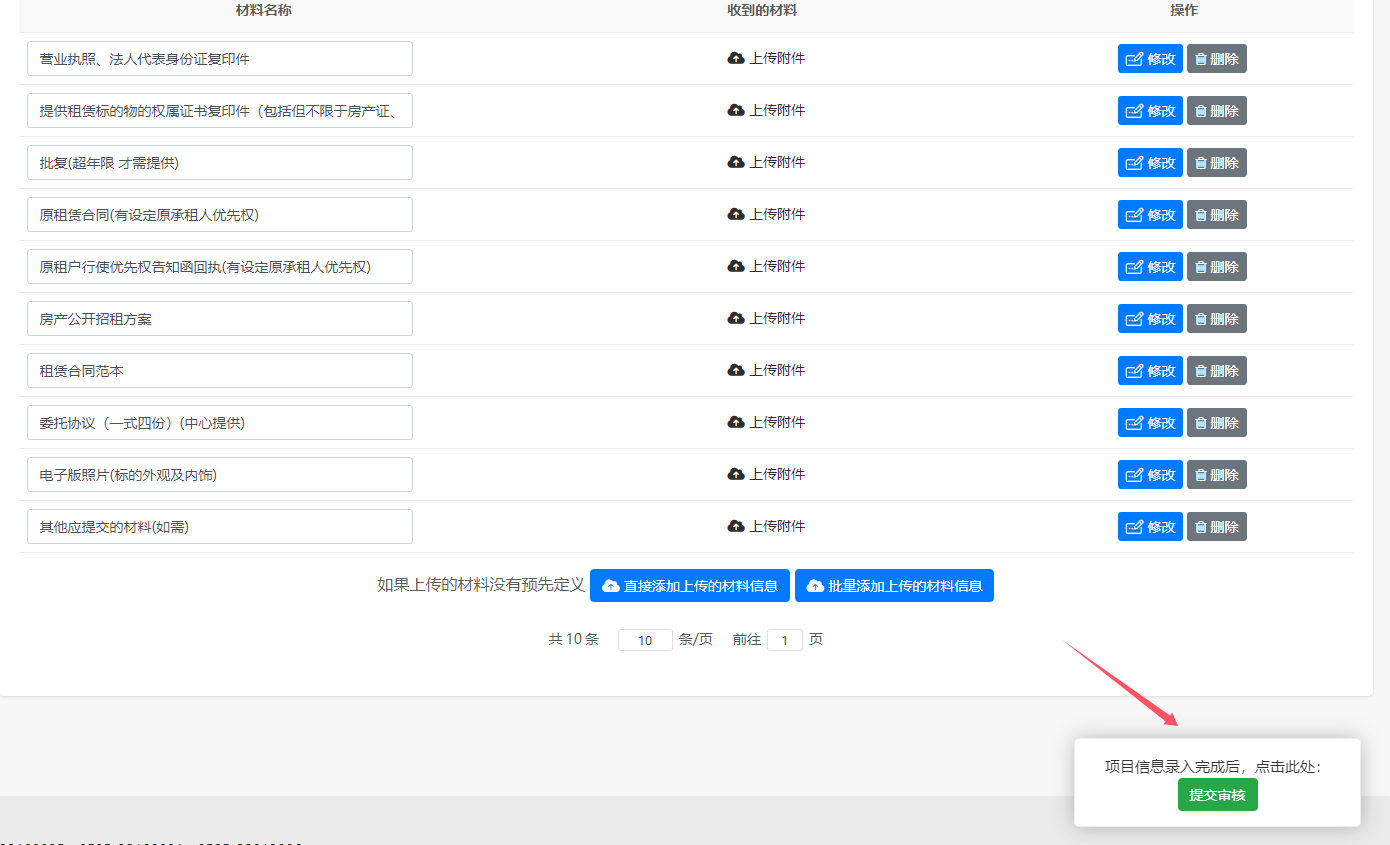Click the 操作 column header
Image resolution: width=1390 pixels, height=845 pixels.
pyautogui.click(x=1184, y=10)
